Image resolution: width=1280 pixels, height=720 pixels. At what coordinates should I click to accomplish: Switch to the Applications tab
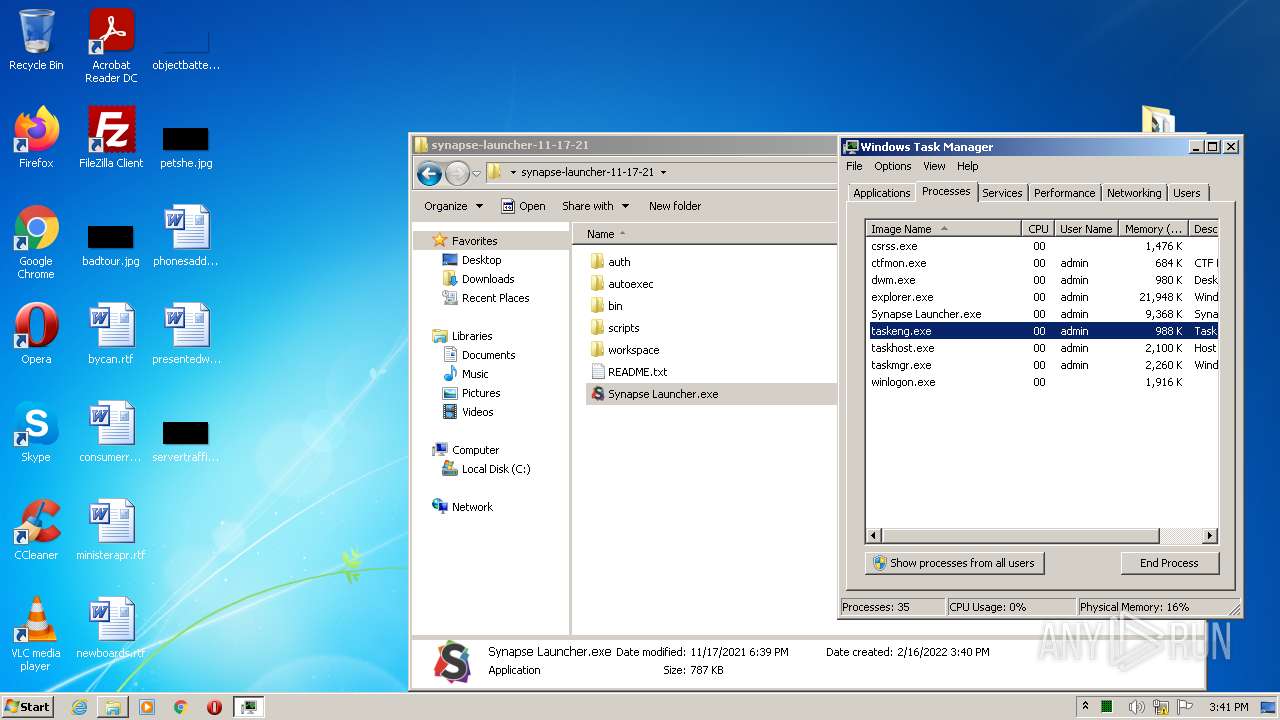882,193
